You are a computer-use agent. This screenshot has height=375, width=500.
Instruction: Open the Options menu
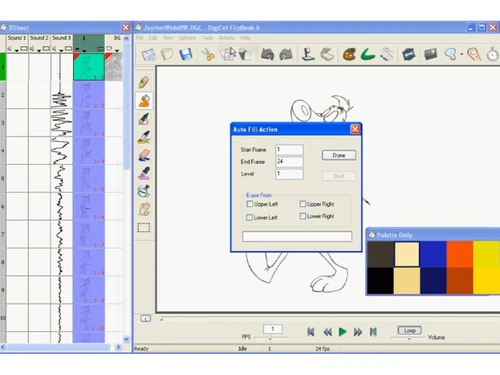tap(187, 38)
